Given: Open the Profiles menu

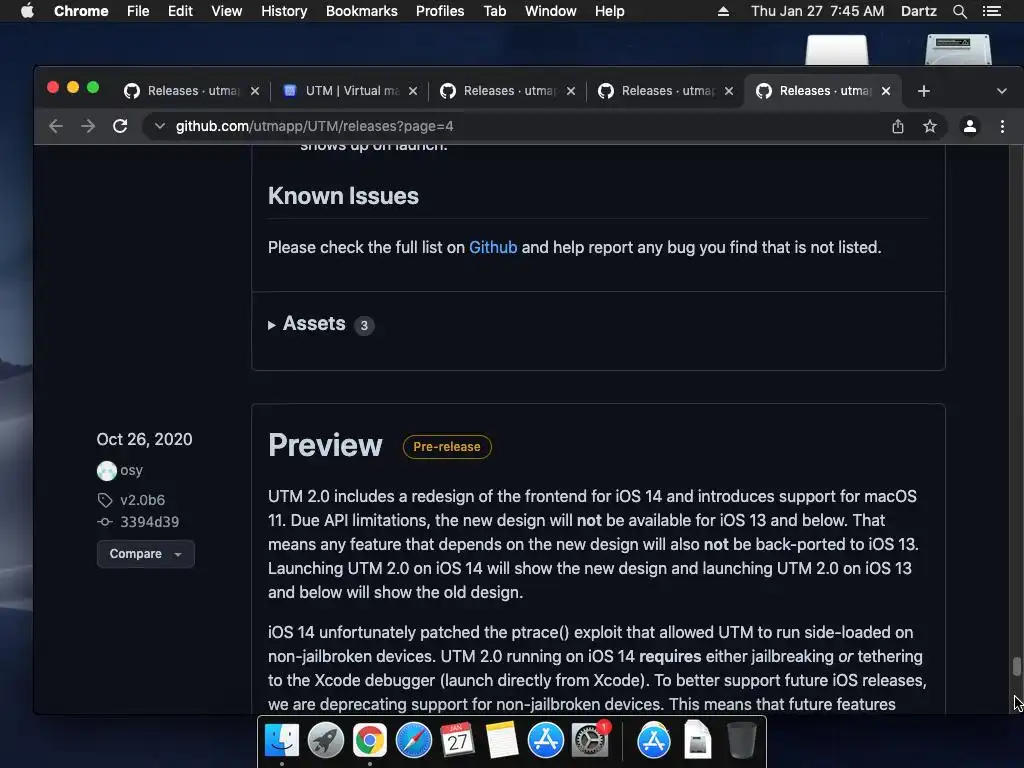Looking at the screenshot, I should 440,11.
